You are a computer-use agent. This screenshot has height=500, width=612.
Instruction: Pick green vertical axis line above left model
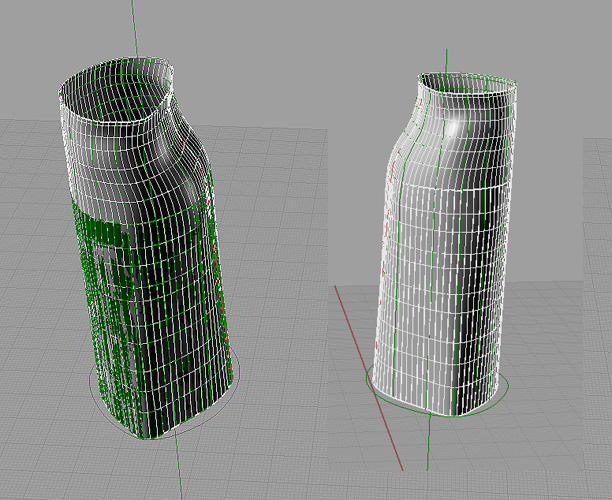click(134, 27)
